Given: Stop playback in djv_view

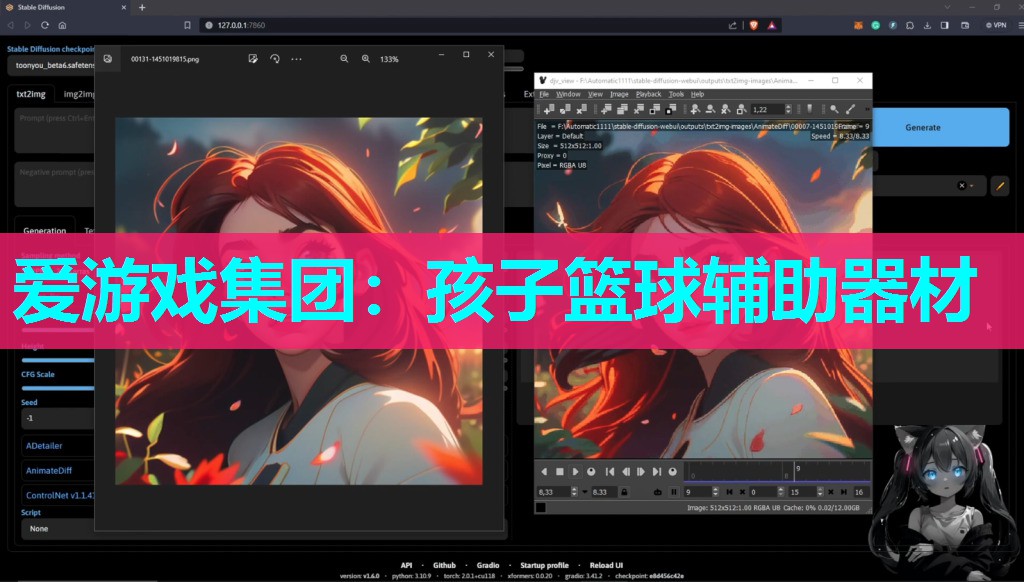Looking at the screenshot, I should (560, 472).
